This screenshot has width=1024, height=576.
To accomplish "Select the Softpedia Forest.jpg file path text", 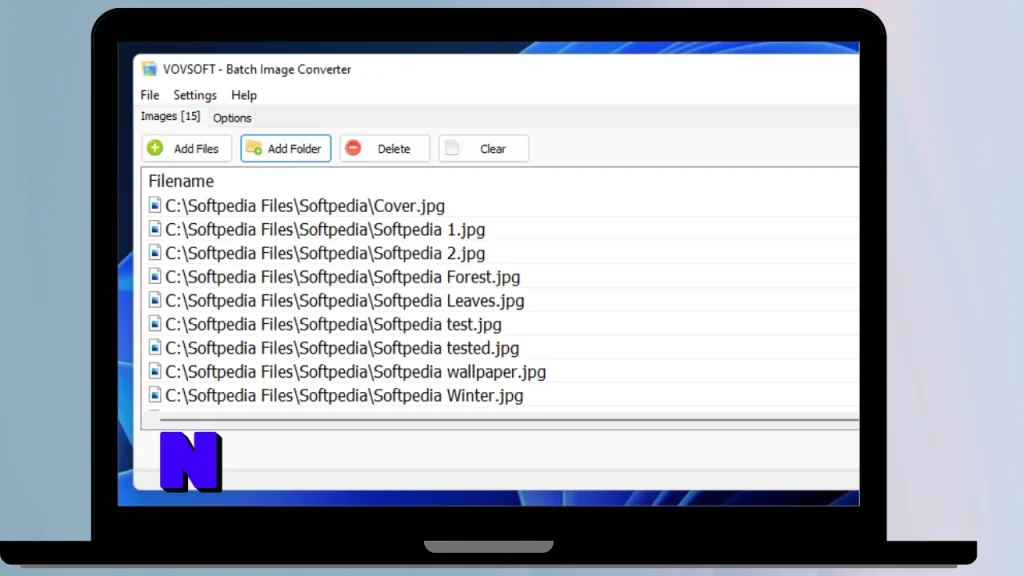I will [343, 277].
